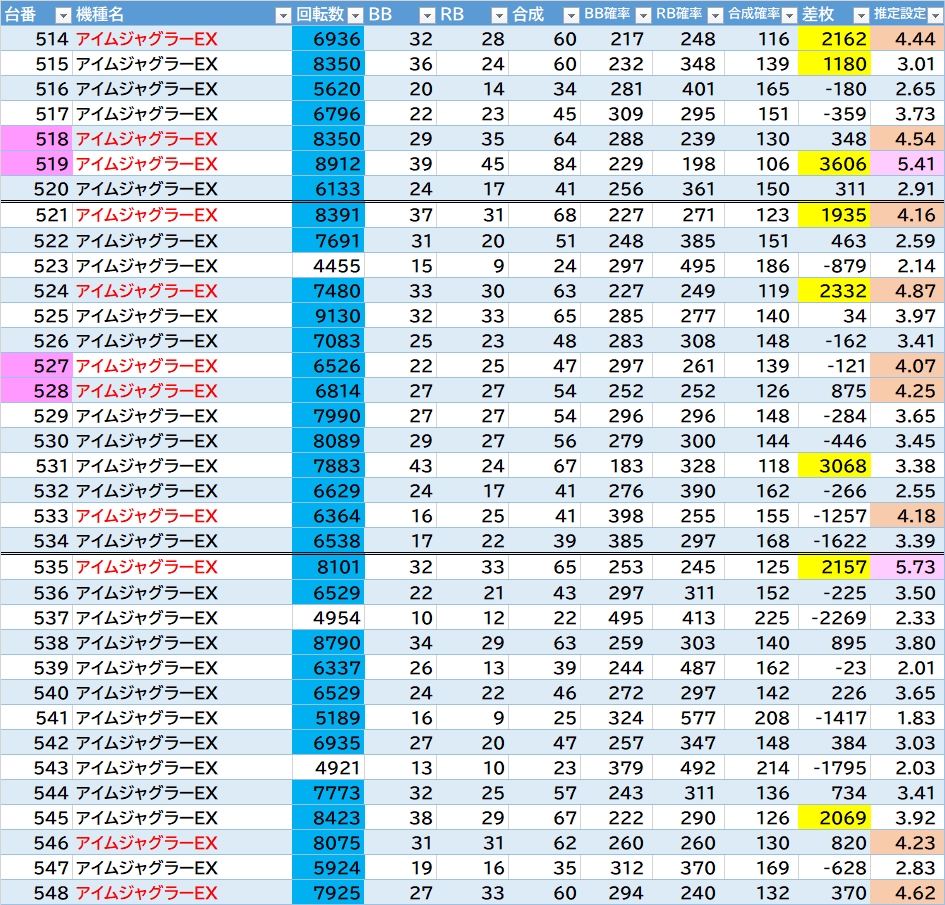The image size is (945, 905).
Task: Click the yellow 差枚 cell showing 3606
Action: [x=834, y=164]
